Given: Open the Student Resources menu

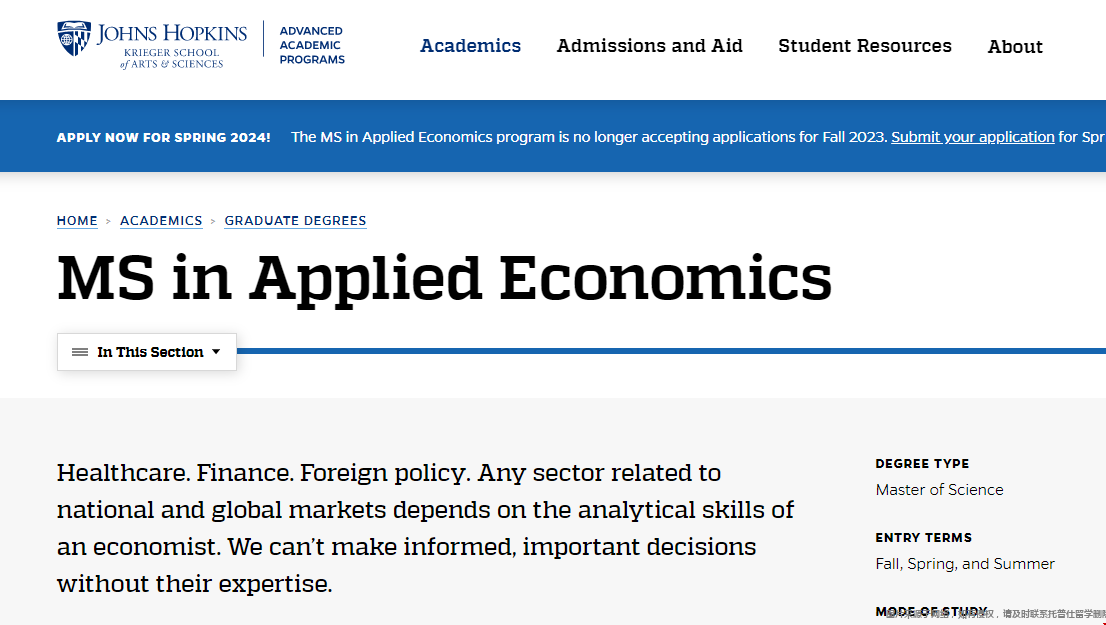Looking at the screenshot, I should point(865,46).
